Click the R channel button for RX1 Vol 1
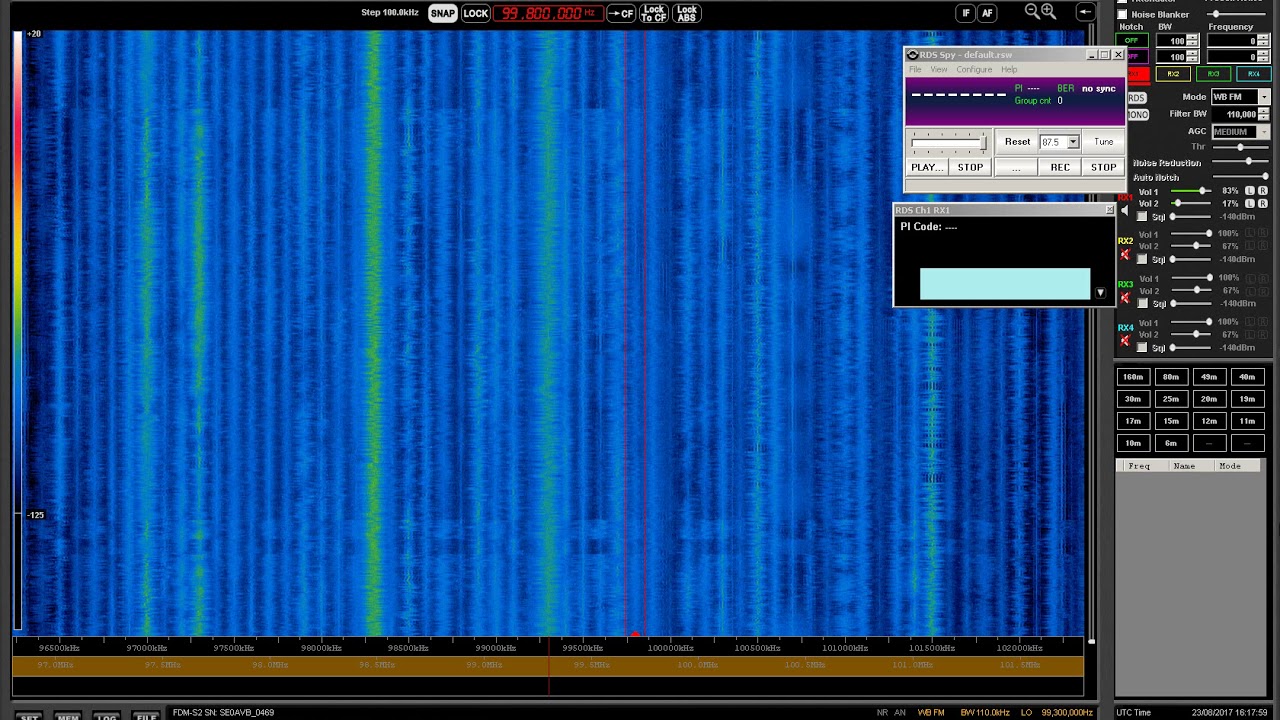1280x720 pixels. point(1262,191)
